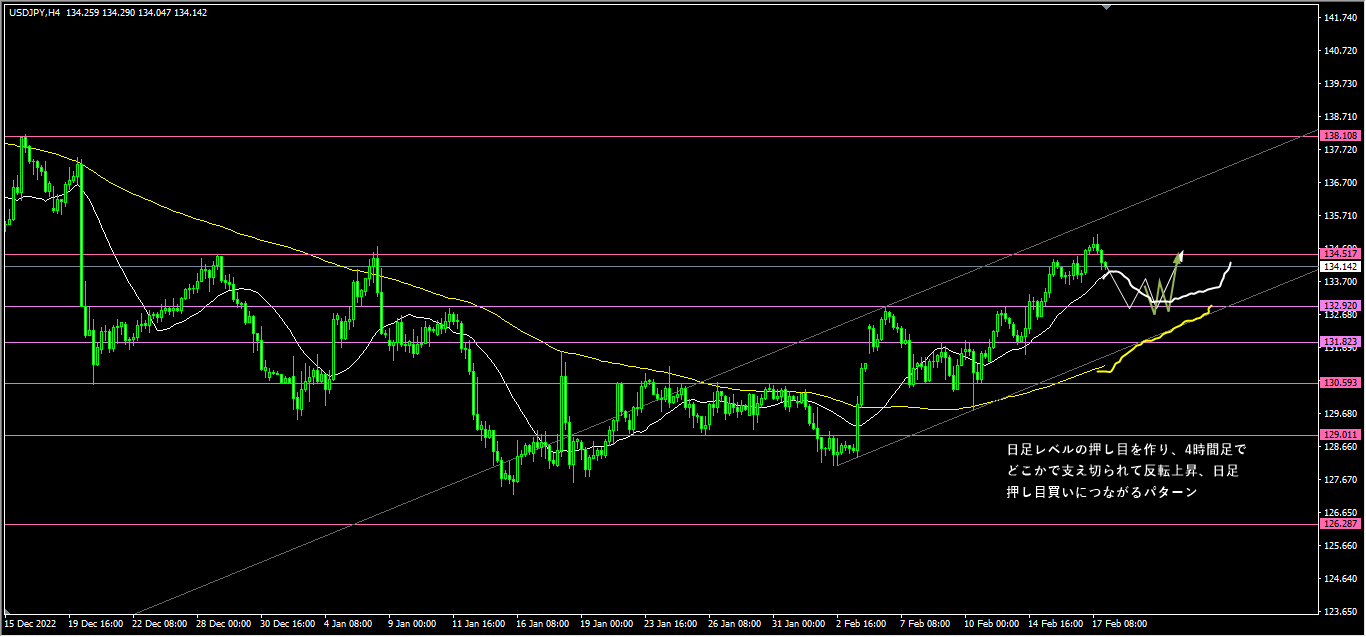This screenshot has height=637, width=1366.
Task: Click the 9 Jan 00:00 time label
Action: click(x=410, y=623)
